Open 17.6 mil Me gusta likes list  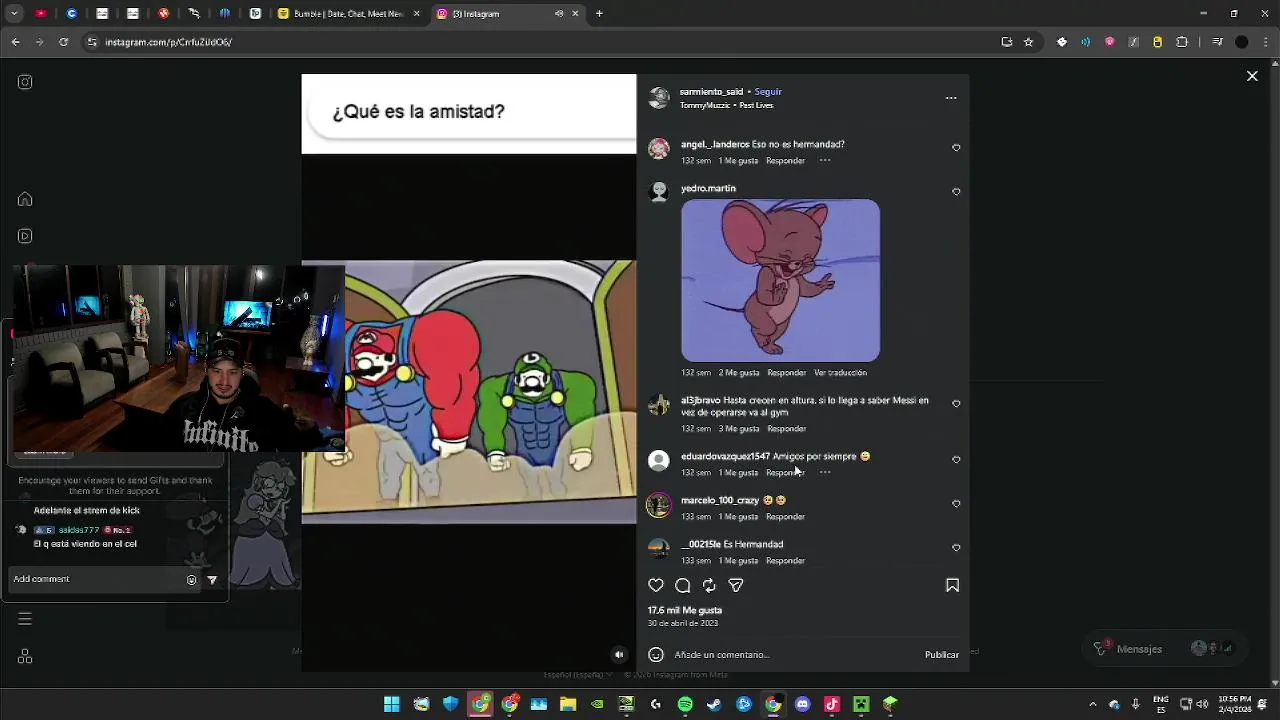(684, 610)
